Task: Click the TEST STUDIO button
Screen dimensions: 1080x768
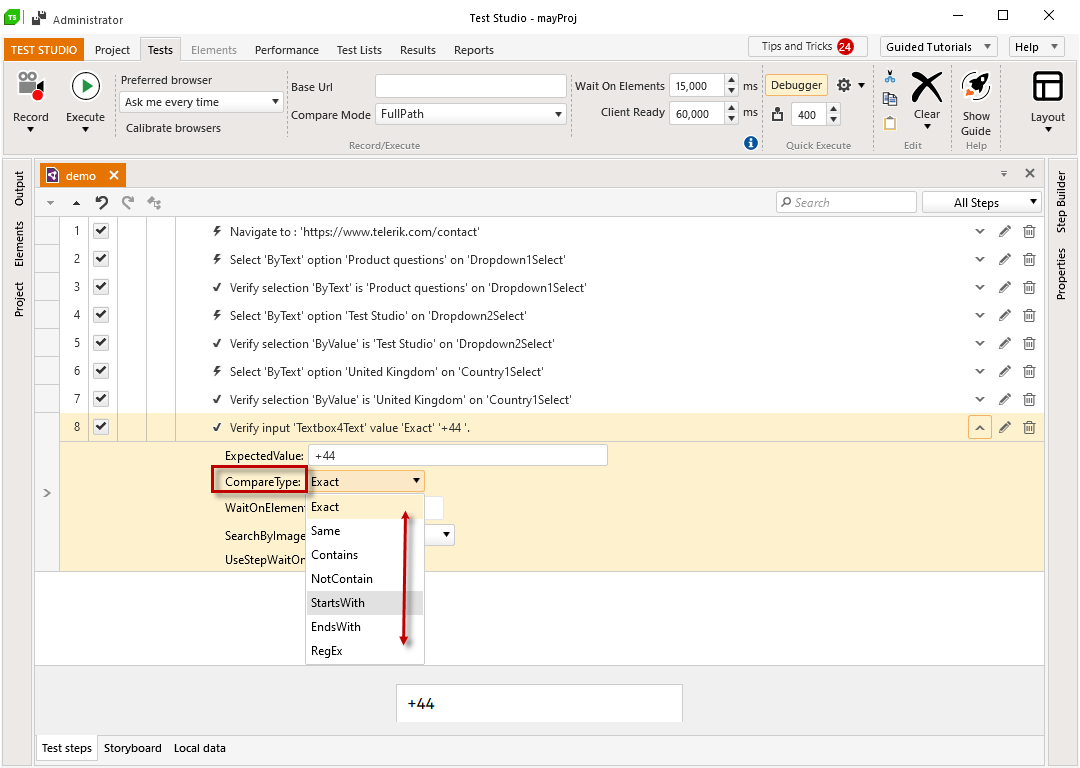Action: 43,50
